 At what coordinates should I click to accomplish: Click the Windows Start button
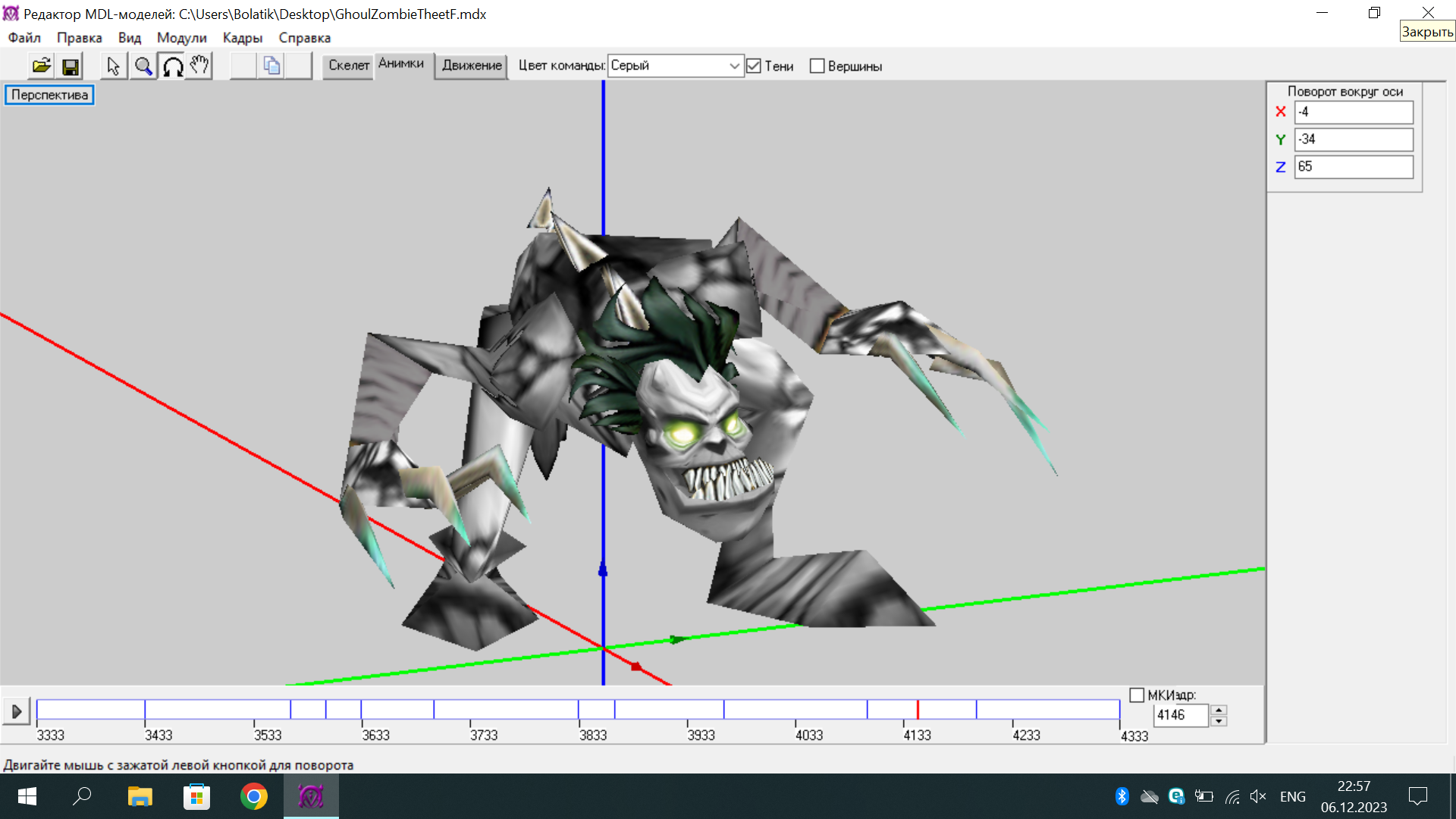point(27,796)
